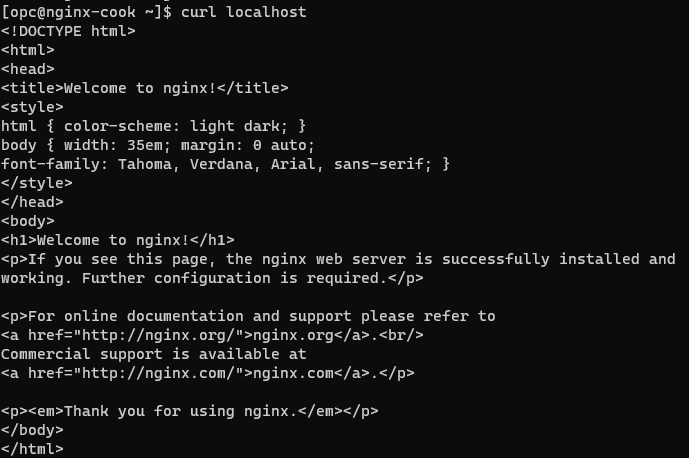The image size is (689, 458).
Task: Click 'Further configuration is required' text
Action: pos(230,278)
